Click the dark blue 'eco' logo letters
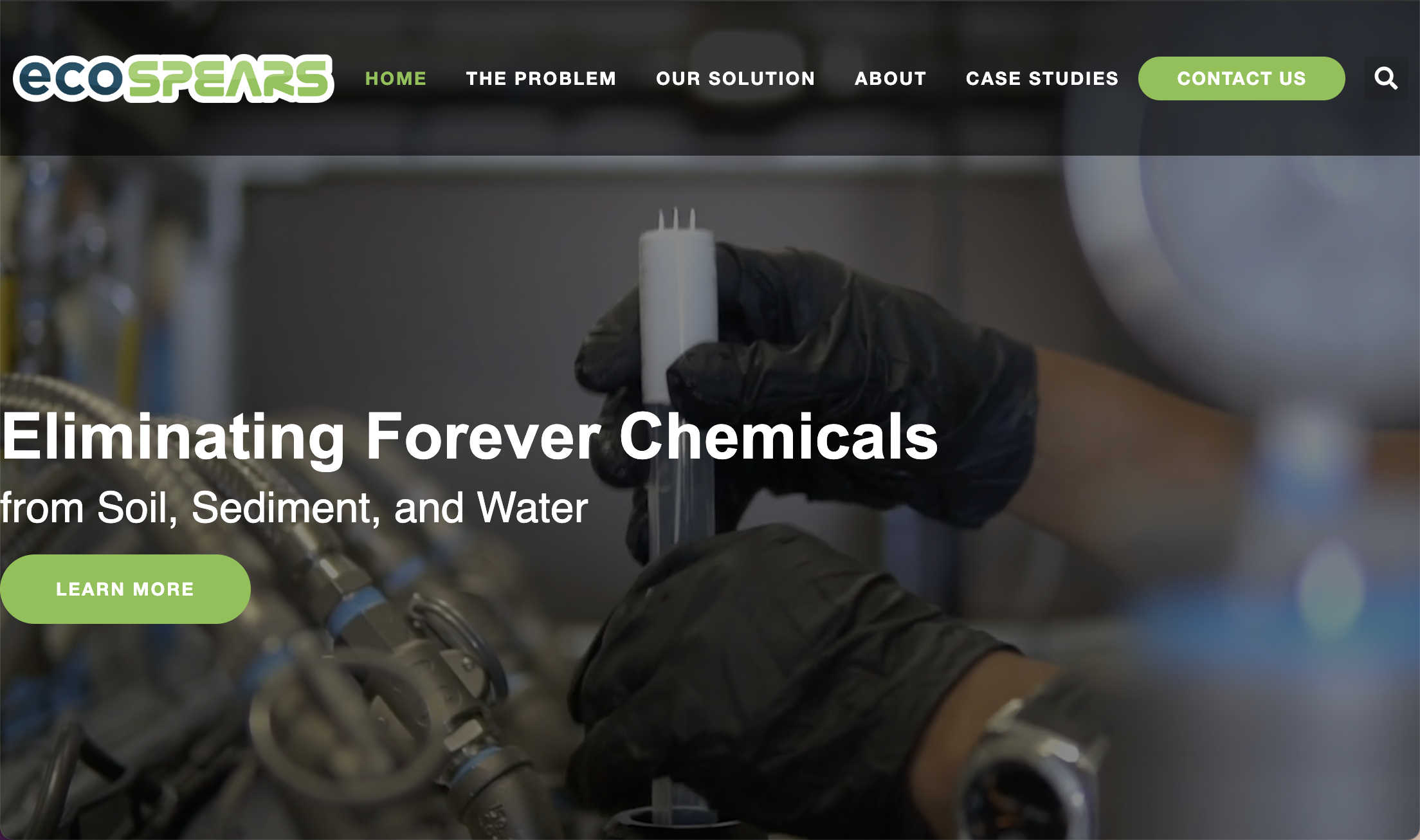Image resolution: width=1420 pixels, height=840 pixels. pyautogui.click(x=68, y=78)
